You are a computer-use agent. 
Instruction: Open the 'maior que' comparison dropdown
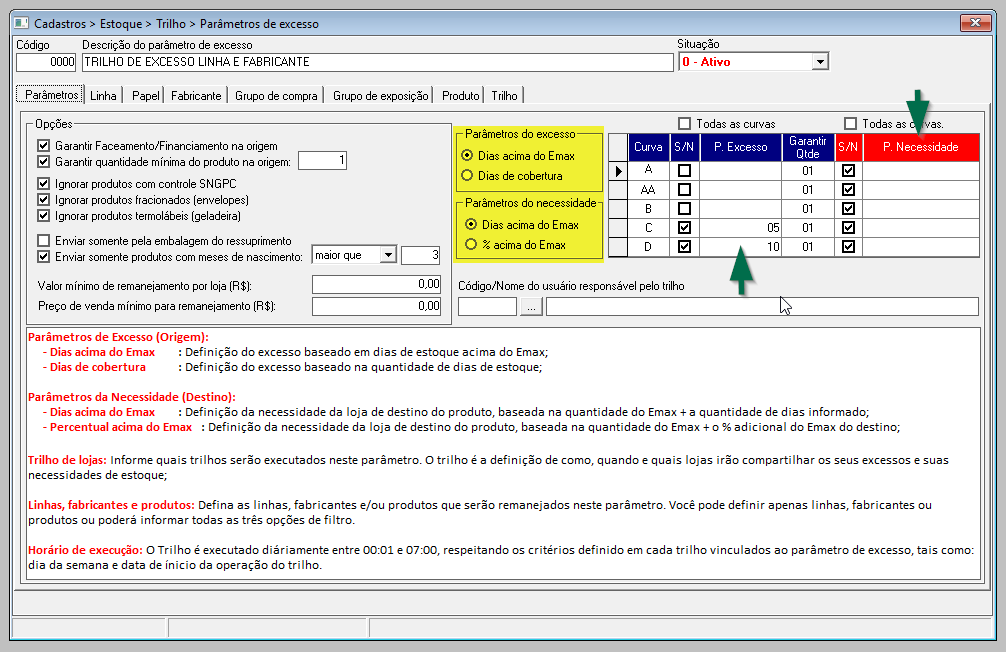(x=388, y=255)
